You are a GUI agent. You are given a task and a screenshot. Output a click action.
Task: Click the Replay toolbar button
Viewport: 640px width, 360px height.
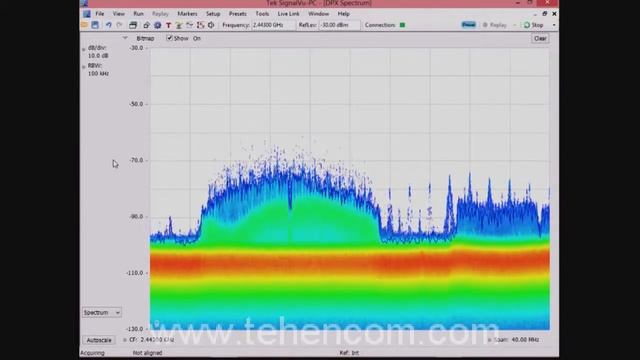tap(494, 25)
